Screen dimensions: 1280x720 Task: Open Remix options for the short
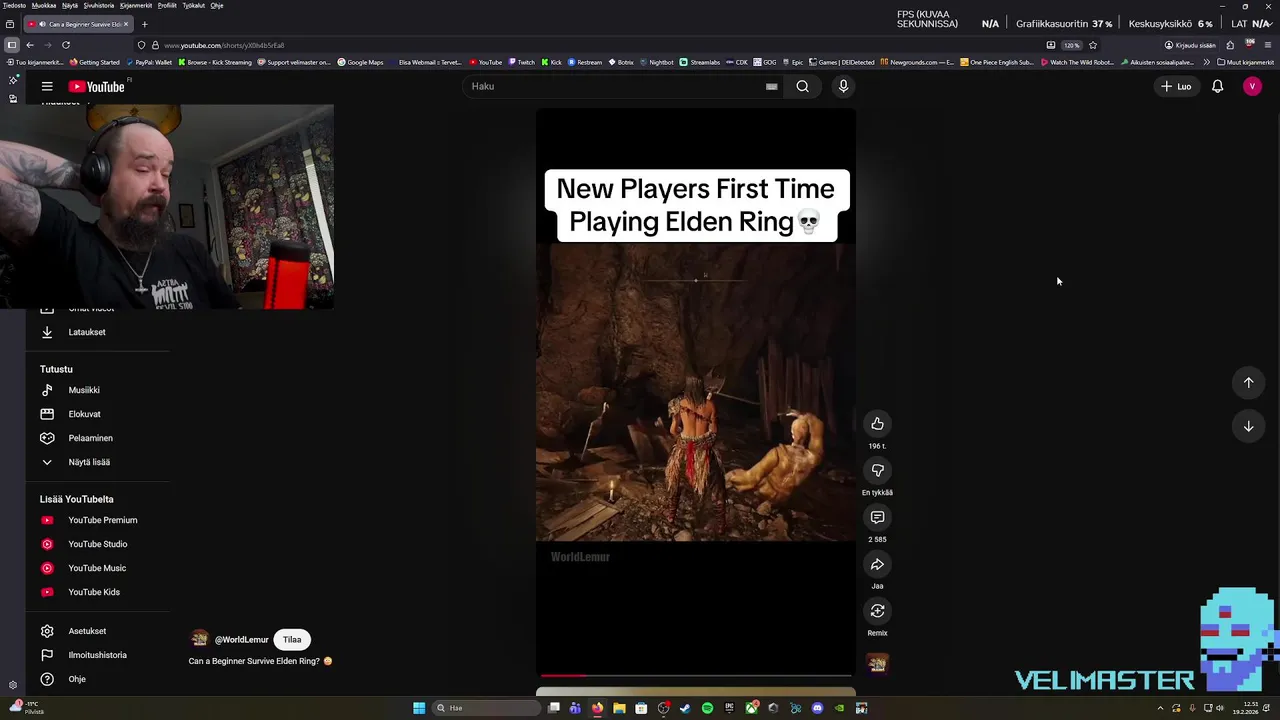point(877,611)
